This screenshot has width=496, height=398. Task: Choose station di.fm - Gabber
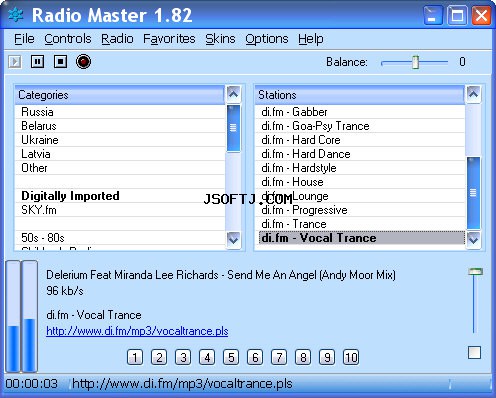360,112
